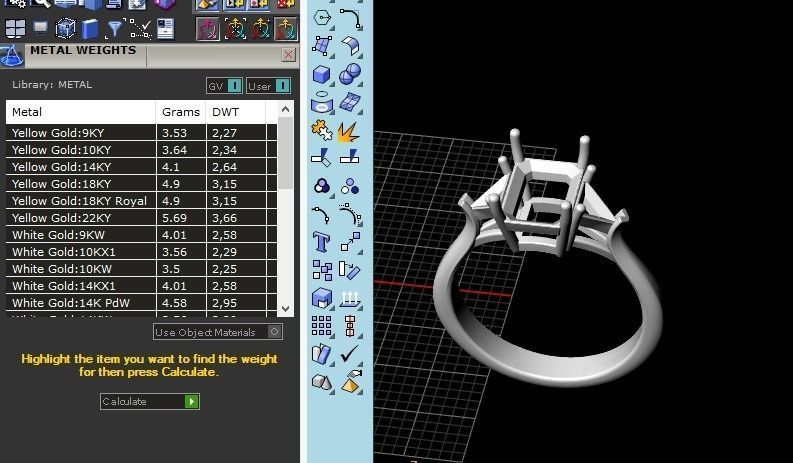The image size is (793, 463).
Task: Click the metal list scroll-up arrow
Action: click(x=285, y=109)
